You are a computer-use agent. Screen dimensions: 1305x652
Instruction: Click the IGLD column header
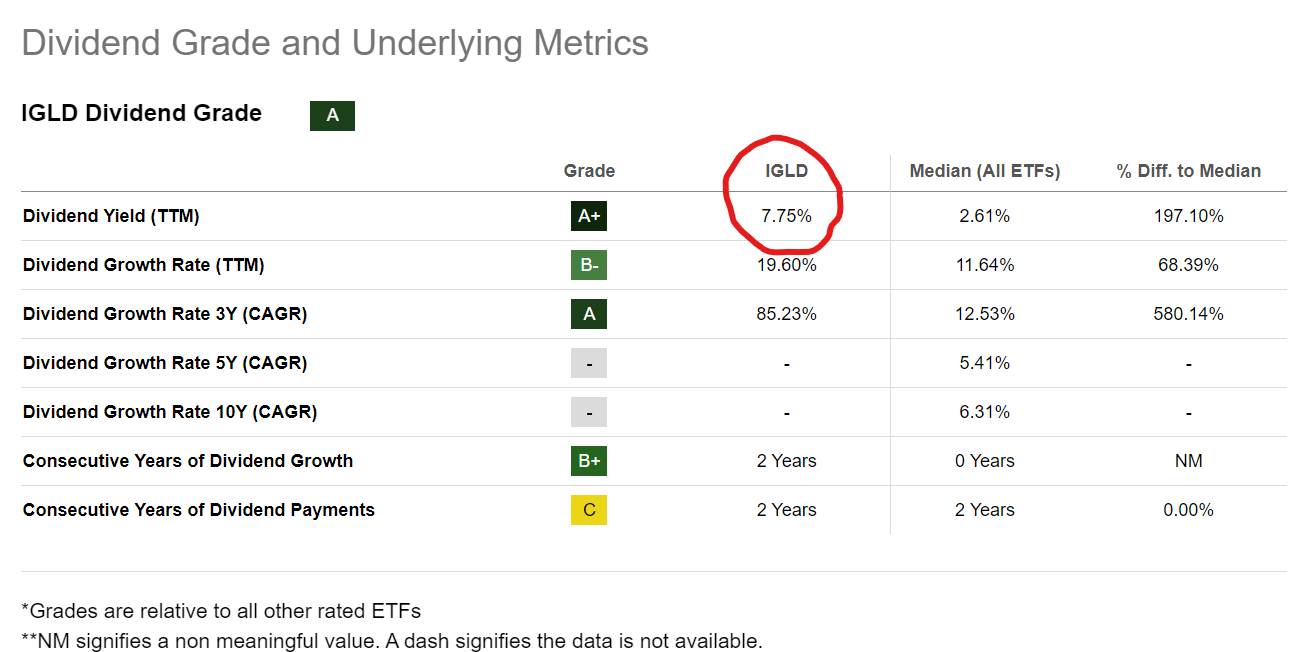(x=786, y=171)
